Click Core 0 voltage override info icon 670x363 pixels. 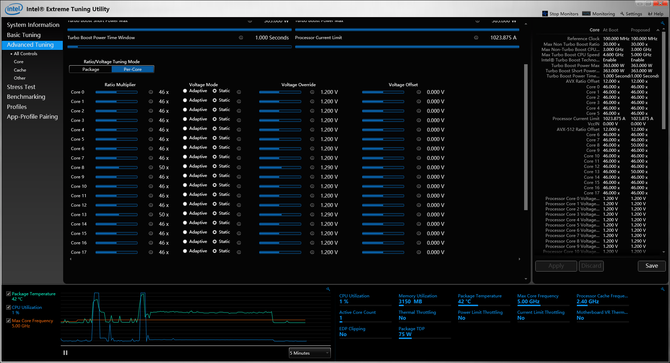point(312,92)
